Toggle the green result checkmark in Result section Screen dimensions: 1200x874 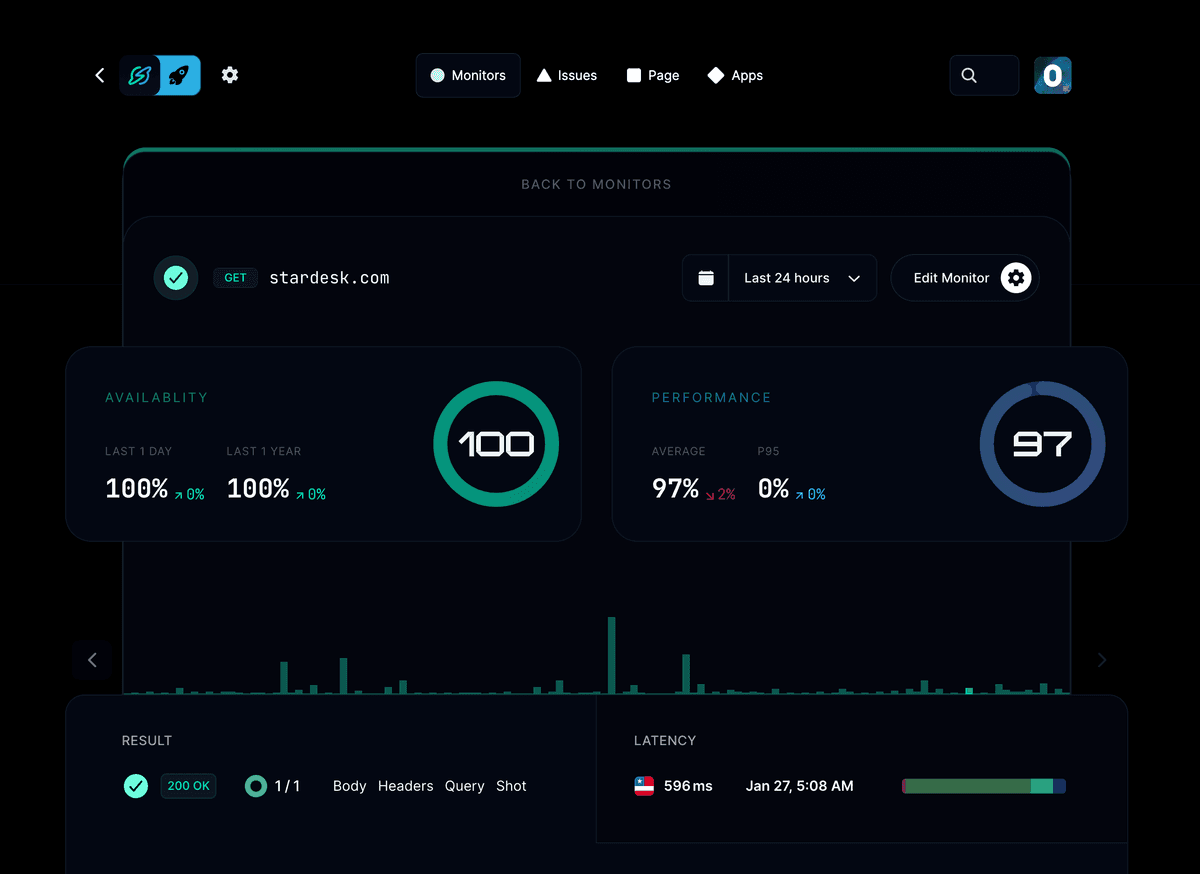click(136, 786)
